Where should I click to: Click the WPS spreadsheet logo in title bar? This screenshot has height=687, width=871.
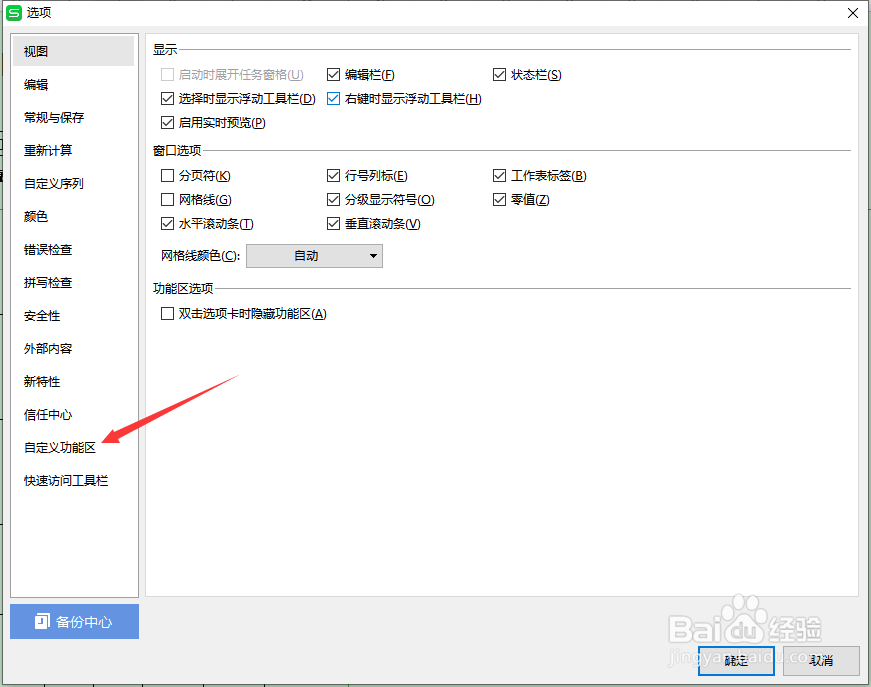[x=14, y=13]
